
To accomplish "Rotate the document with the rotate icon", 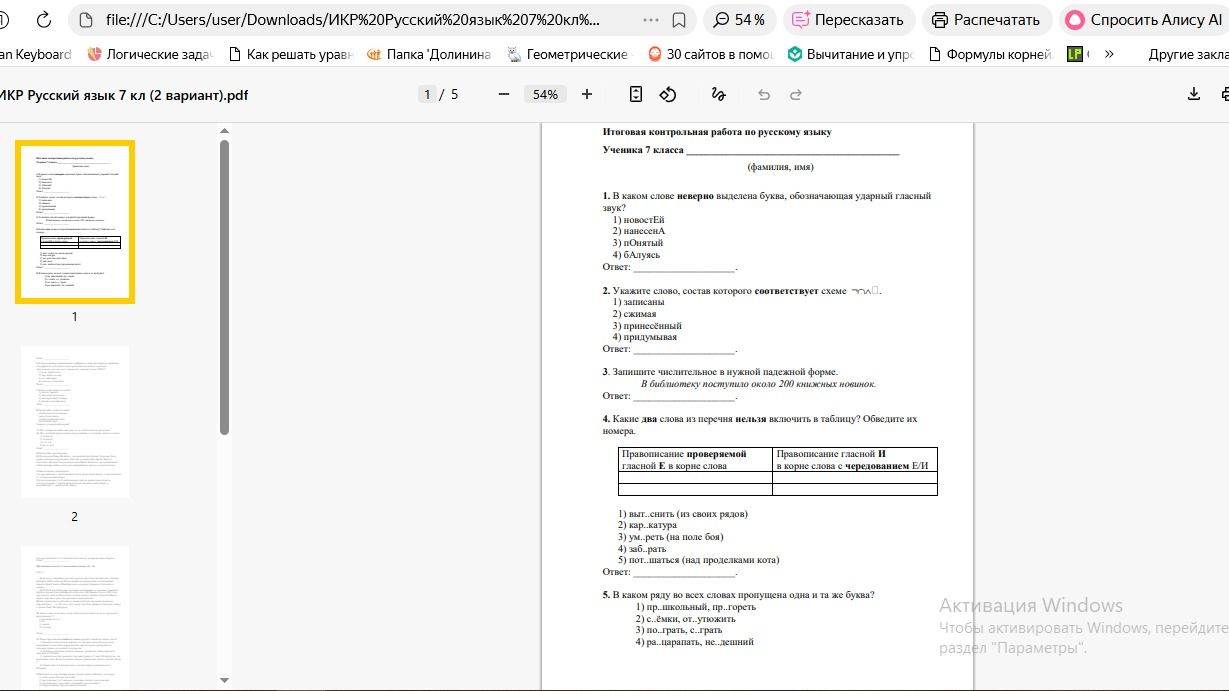I will pyautogui.click(x=668, y=94).
